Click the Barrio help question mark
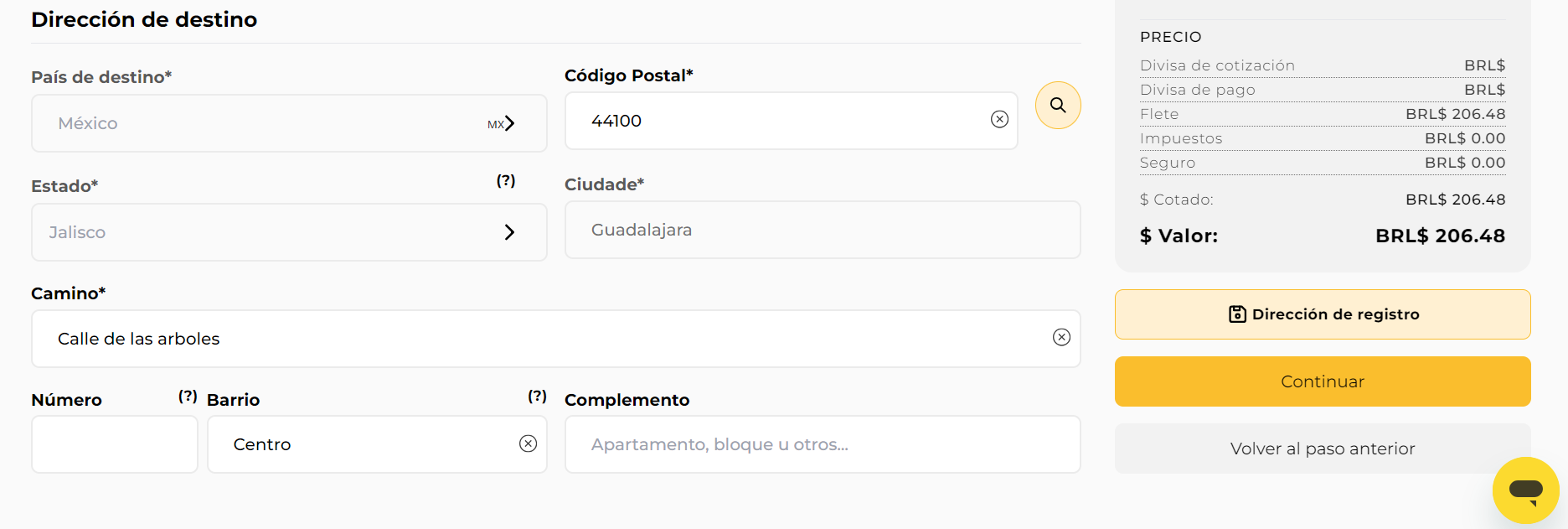The width and height of the screenshot is (1568, 529). click(537, 396)
